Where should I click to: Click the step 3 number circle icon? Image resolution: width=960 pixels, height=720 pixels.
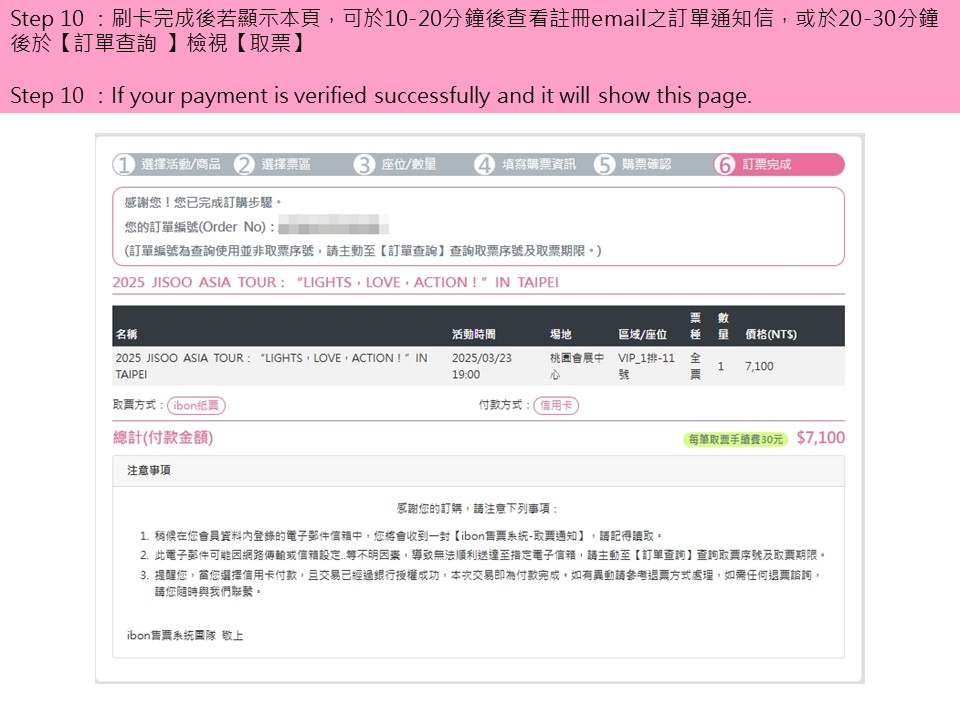pyautogui.click(x=364, y=165)
